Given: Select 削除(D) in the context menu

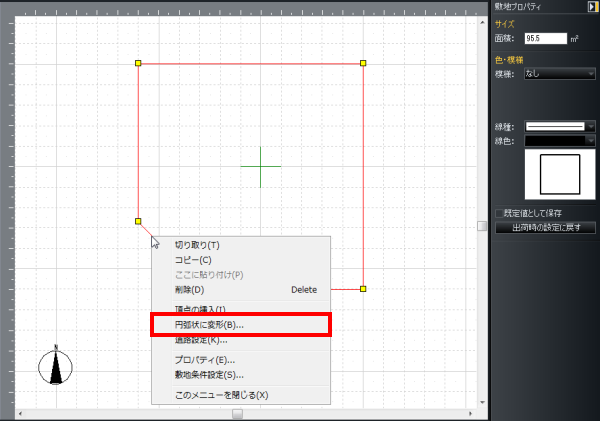Looking at the screenshot, I should tap(190, 290).
